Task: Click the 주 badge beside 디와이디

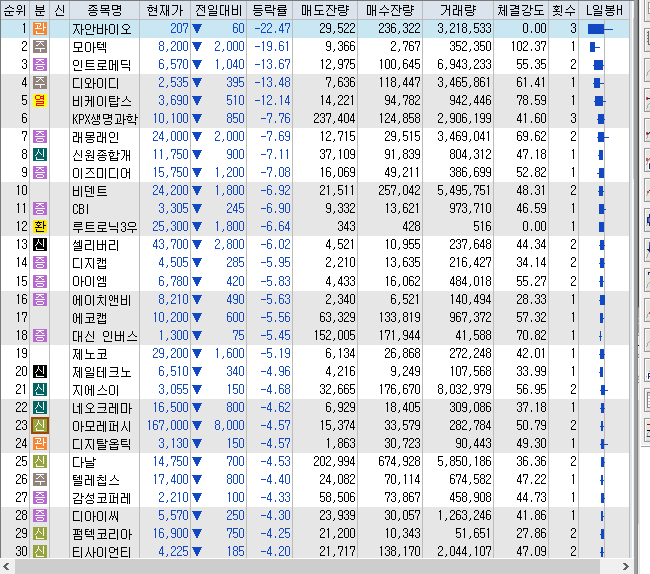Action: coord(40,82)
